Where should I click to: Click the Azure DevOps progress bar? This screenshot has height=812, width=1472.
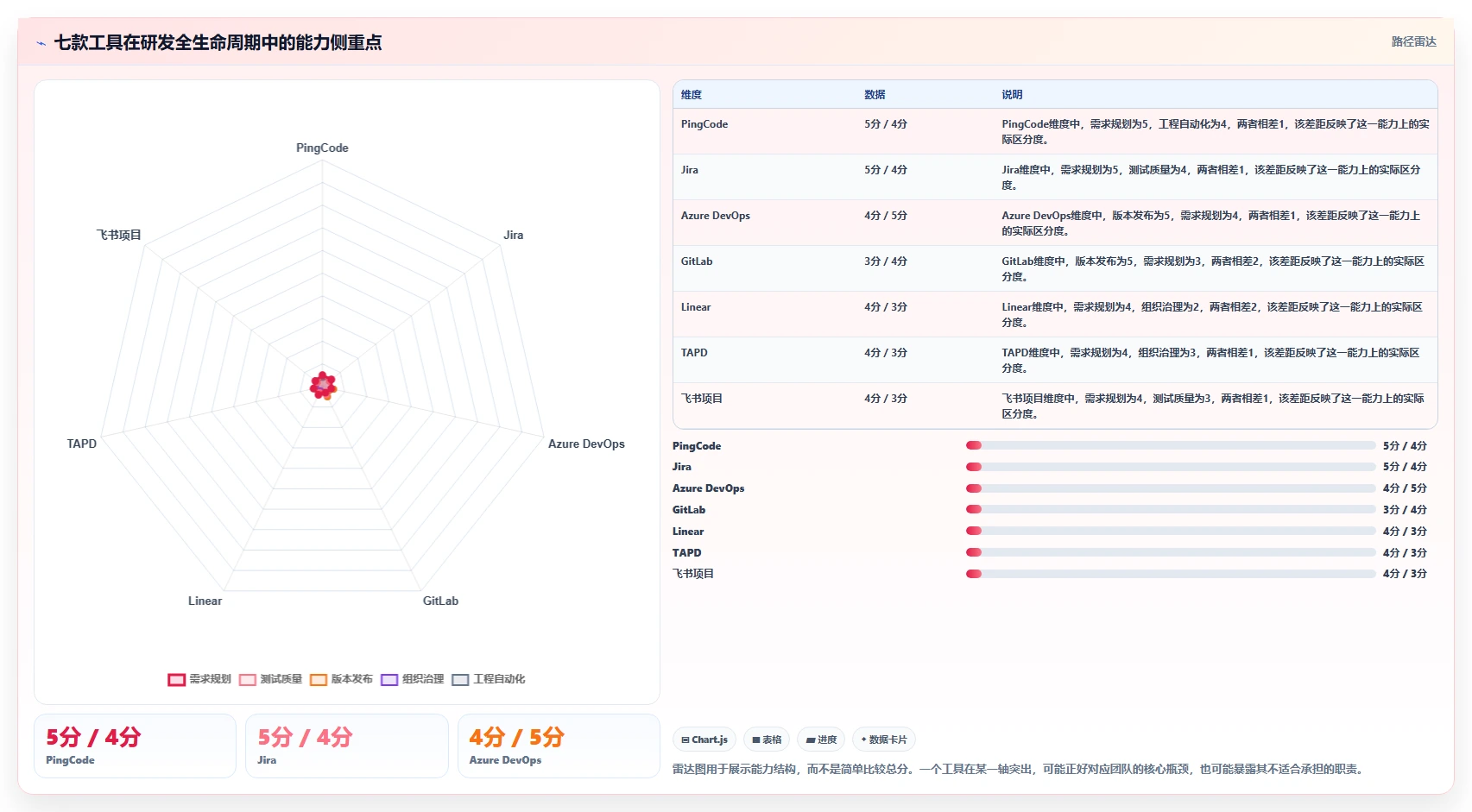[1171, 488]
